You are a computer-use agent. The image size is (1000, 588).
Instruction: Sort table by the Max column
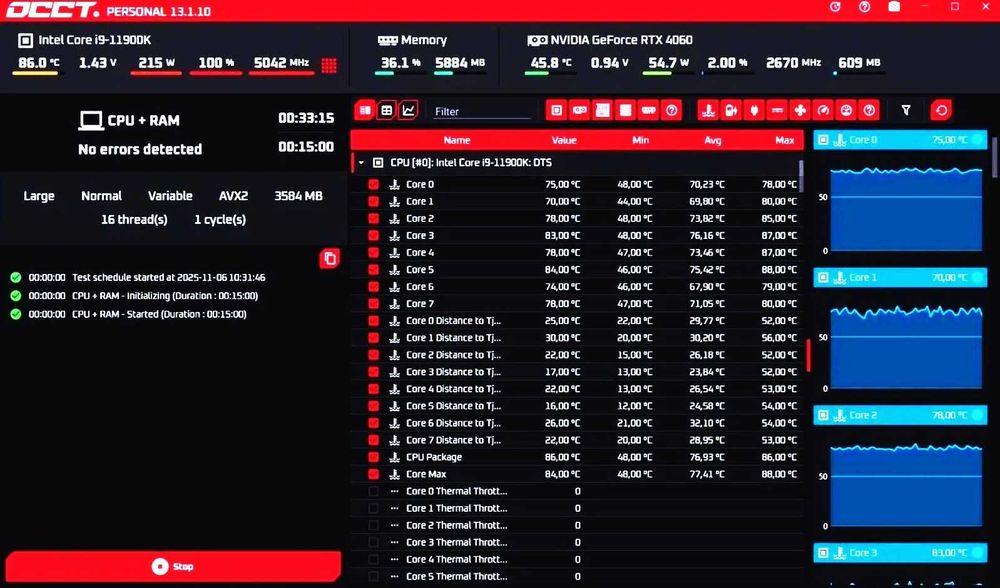[x=784, y=140]
